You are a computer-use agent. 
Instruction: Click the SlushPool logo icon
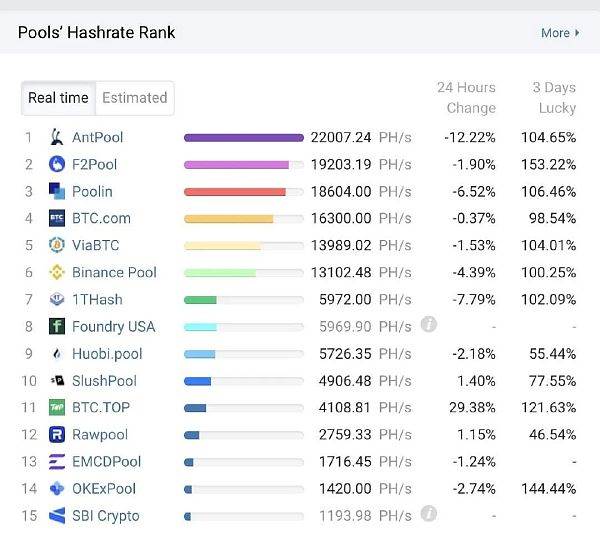point(57,380)
